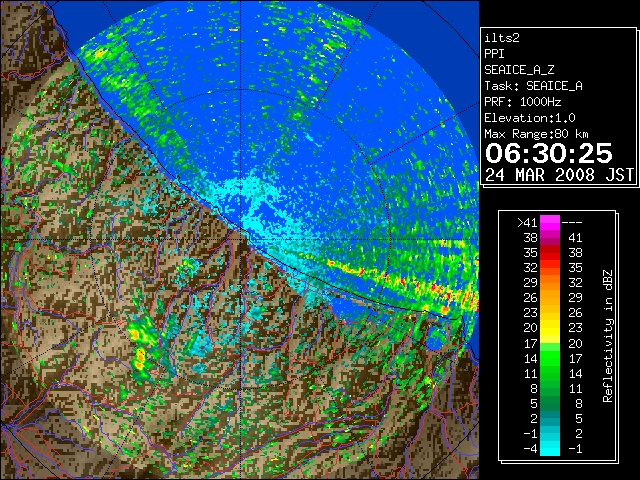Screen dimensions: 640x480
Task: Click the 'ilts2' site label
Action: [502, 38]
